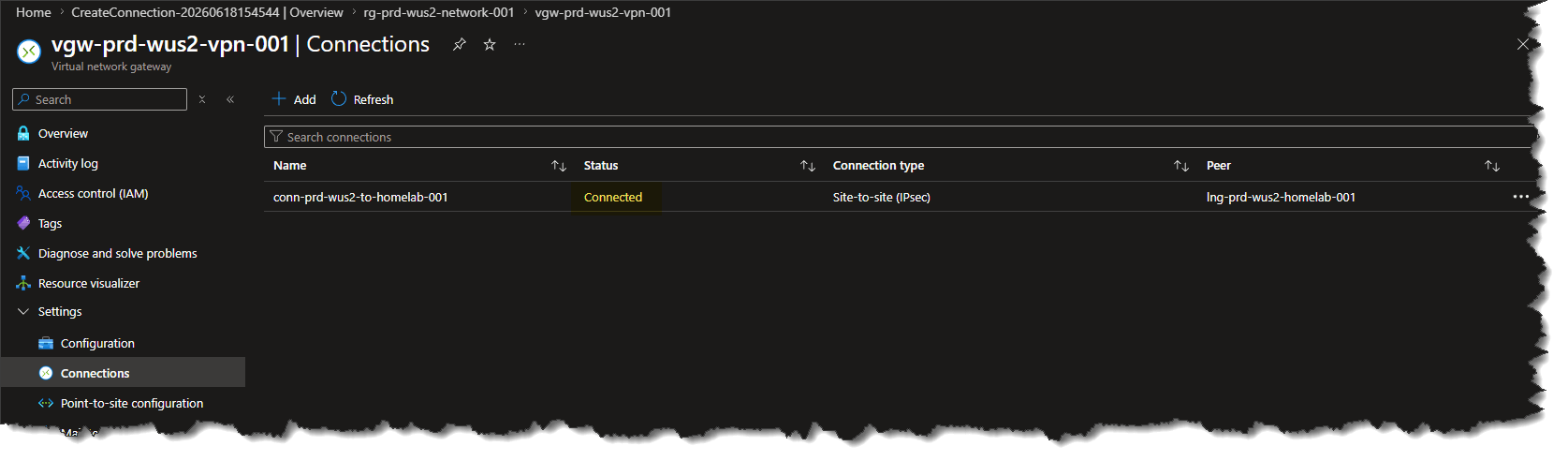The height and width of the screenshot is (461, 1568).
Task: Collapse the Settings section chevron
Action: (x=23, y=311)
